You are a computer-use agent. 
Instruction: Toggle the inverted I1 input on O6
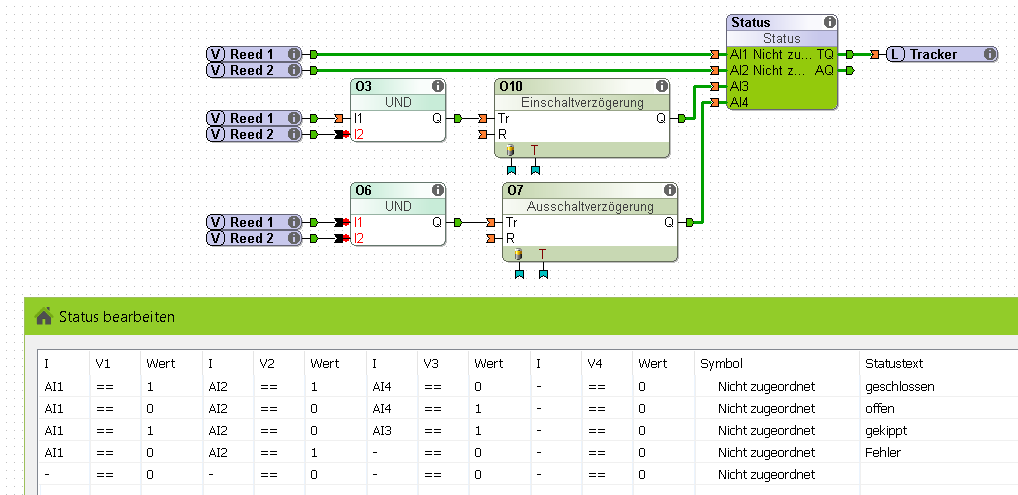[342, 222]
